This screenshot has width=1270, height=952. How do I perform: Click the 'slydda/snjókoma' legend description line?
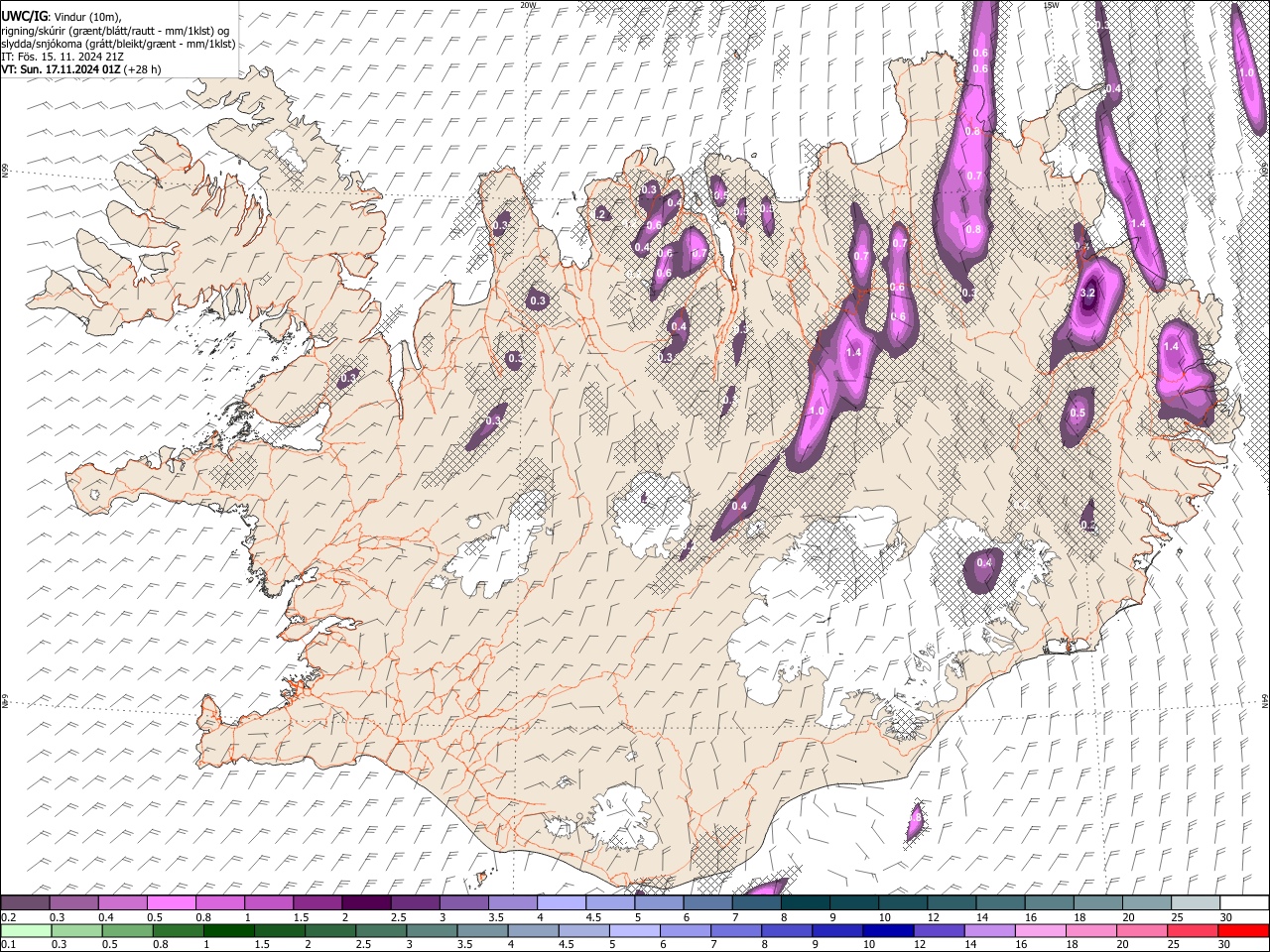(118, 44)
